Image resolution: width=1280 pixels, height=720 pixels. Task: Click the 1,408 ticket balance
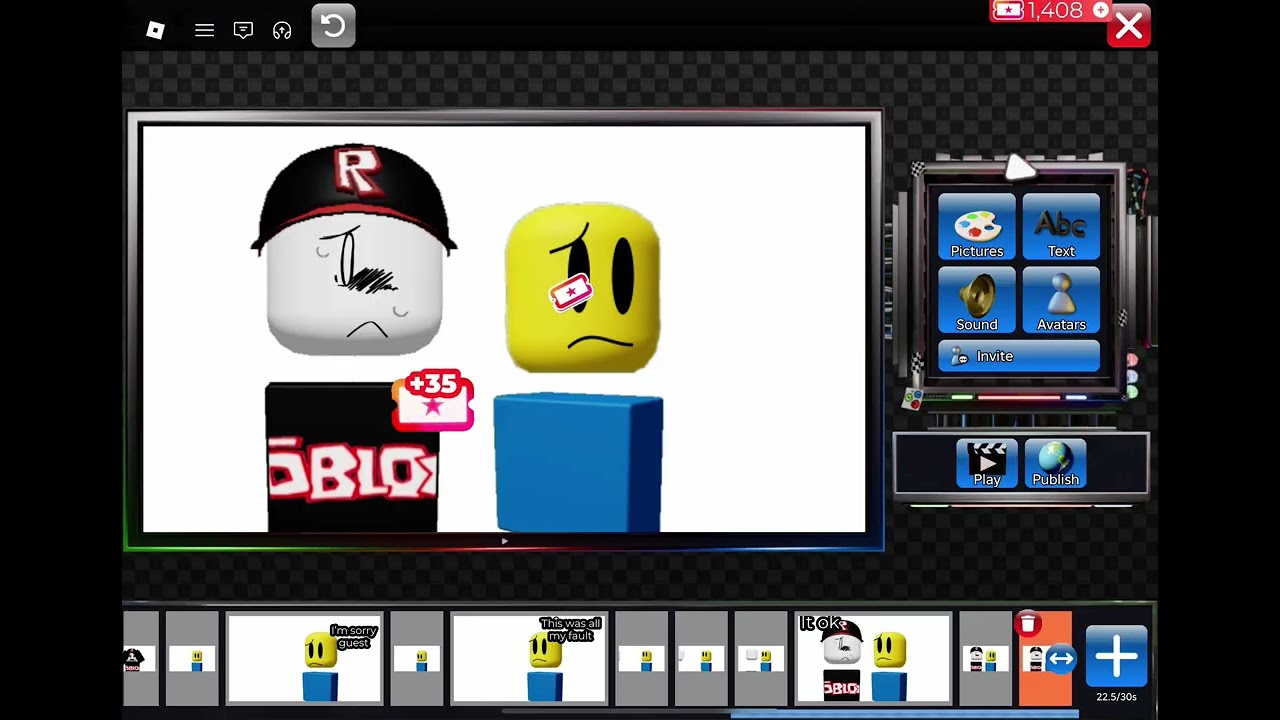(x=1054, y=10)
